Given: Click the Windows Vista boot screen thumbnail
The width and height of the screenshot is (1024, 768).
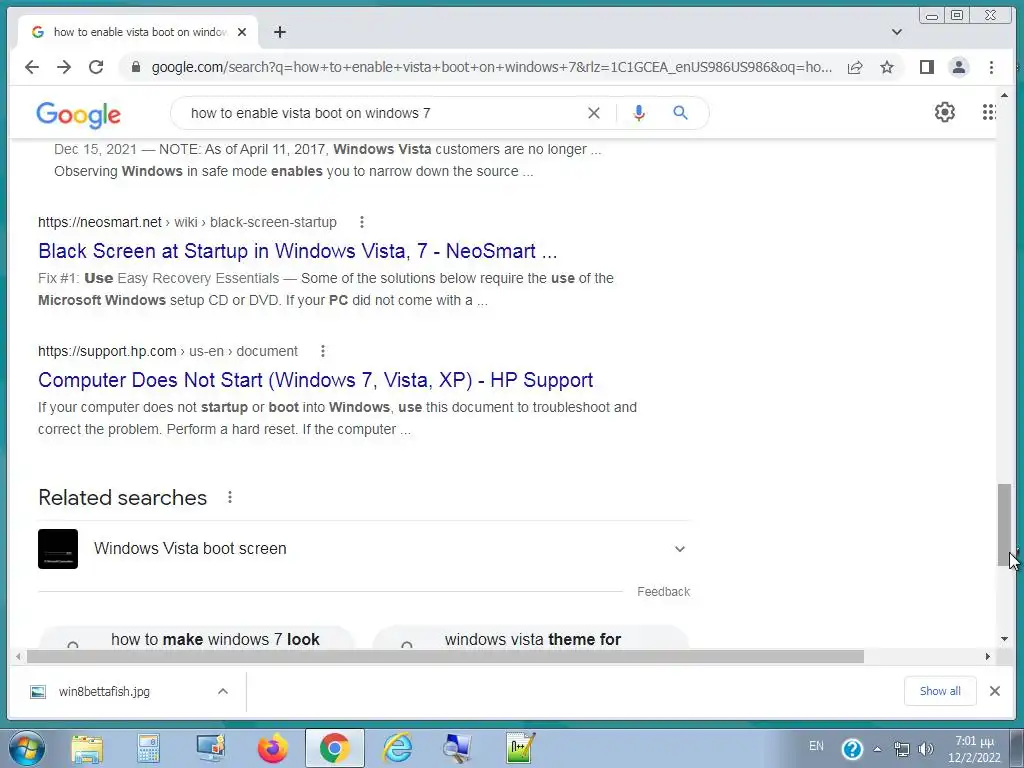Looking at the screenshot, I should (58, 549).
